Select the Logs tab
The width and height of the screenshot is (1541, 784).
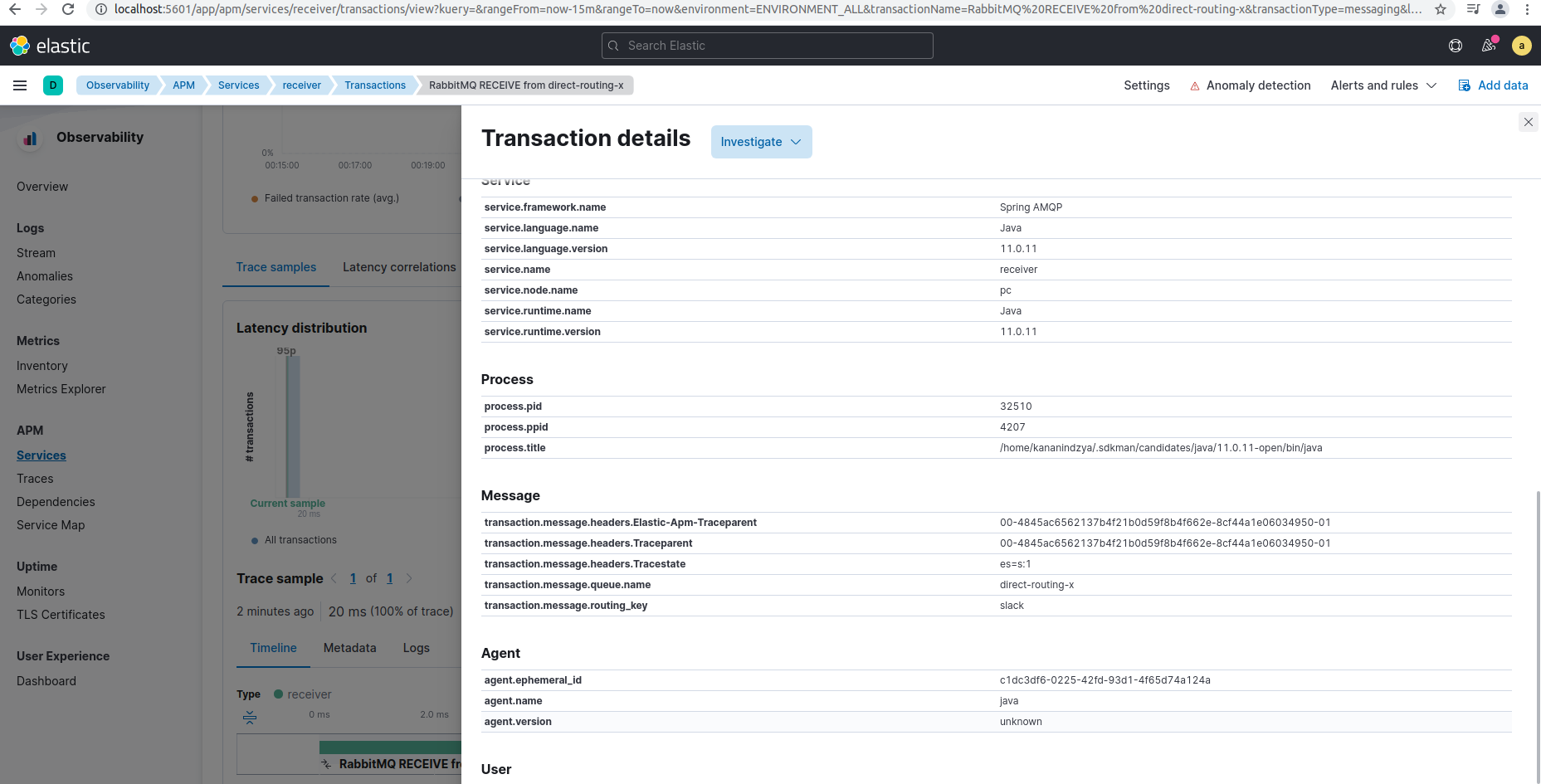click(x=416, y=648)
